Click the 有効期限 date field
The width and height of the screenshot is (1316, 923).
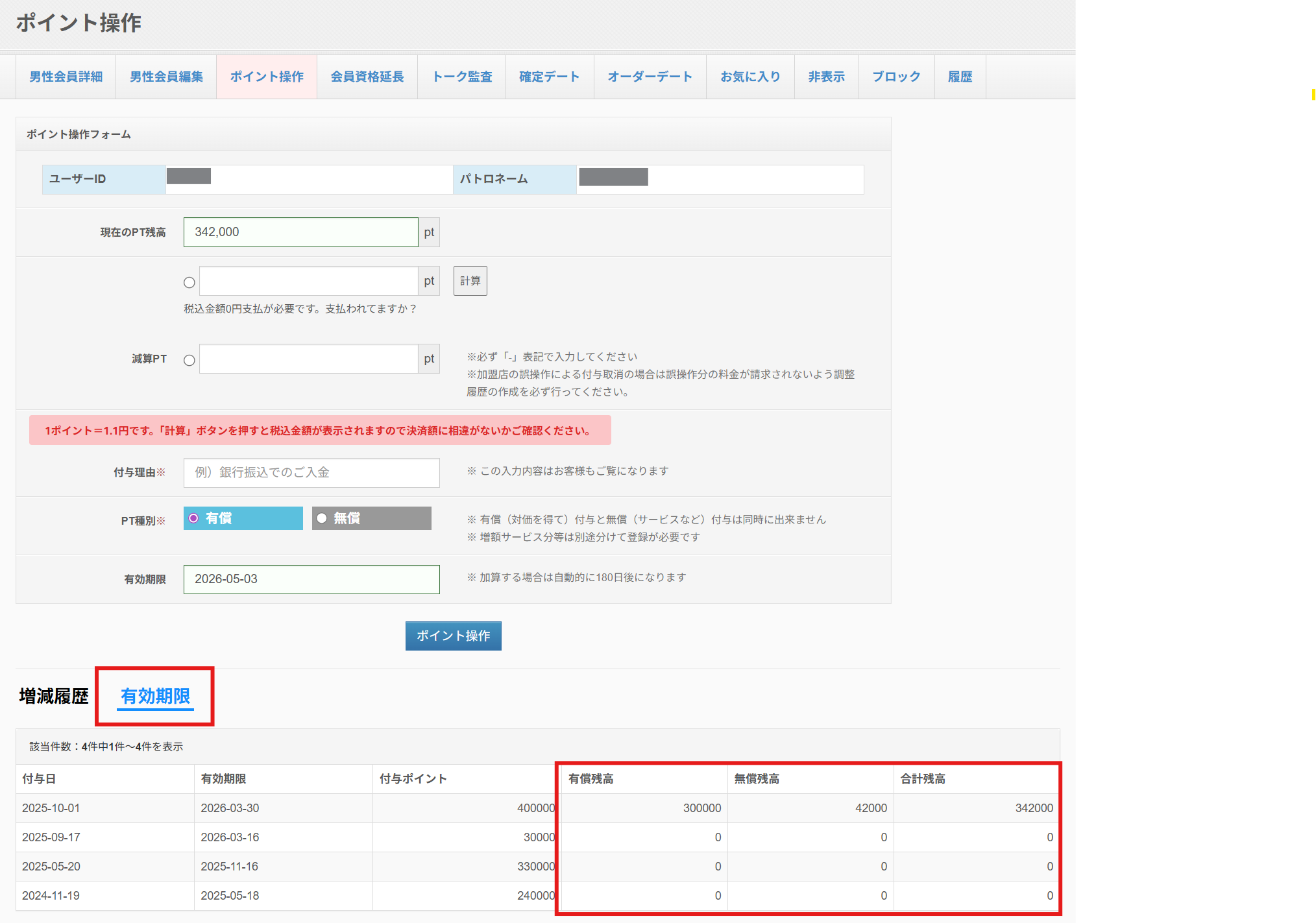[311, 579]
